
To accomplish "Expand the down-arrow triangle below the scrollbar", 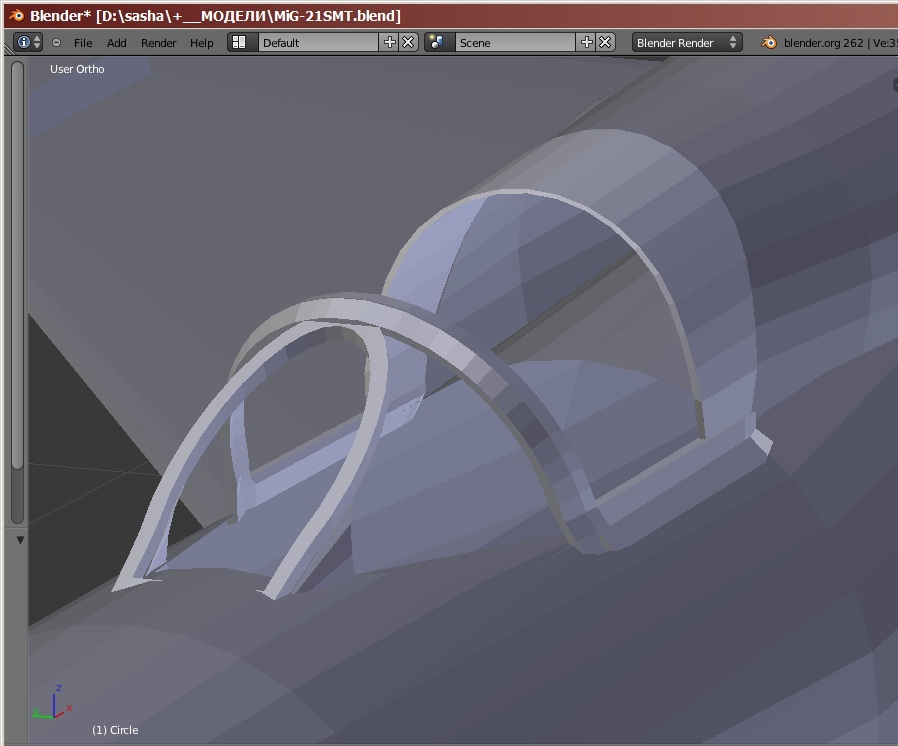I will (x=19, y=540).
